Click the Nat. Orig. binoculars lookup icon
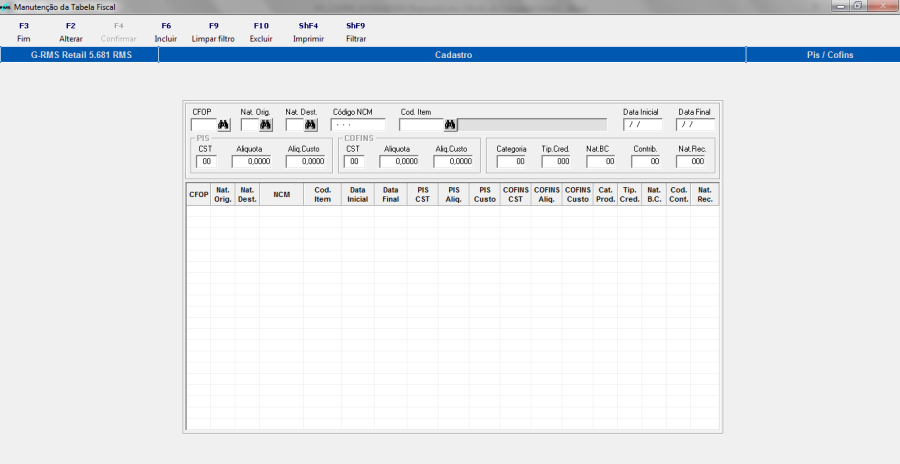The height and width of the screenshot is (464, 900). pos(266,125)
